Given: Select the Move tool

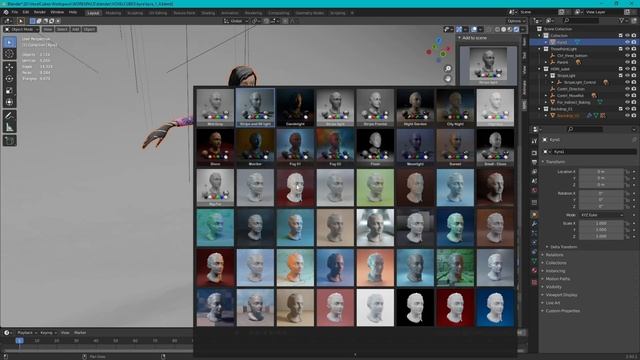Looking at the screenshot, I should click(9, 67).
